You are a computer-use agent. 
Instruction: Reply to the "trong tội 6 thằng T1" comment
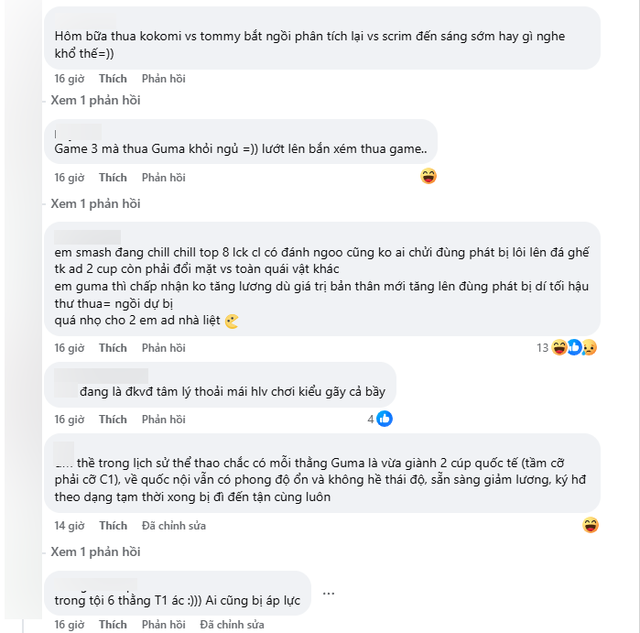pyautogui.click(x=163, y=624)
